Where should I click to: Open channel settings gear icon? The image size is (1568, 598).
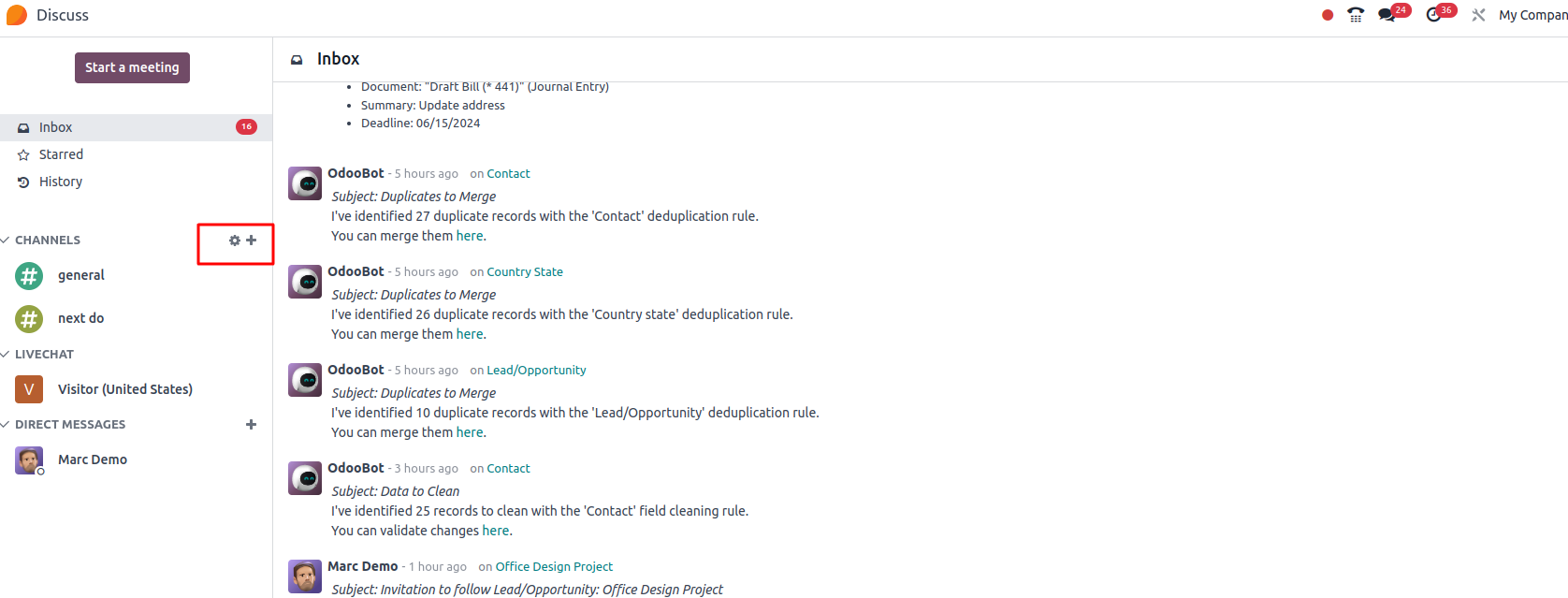(x=235, y=241)
